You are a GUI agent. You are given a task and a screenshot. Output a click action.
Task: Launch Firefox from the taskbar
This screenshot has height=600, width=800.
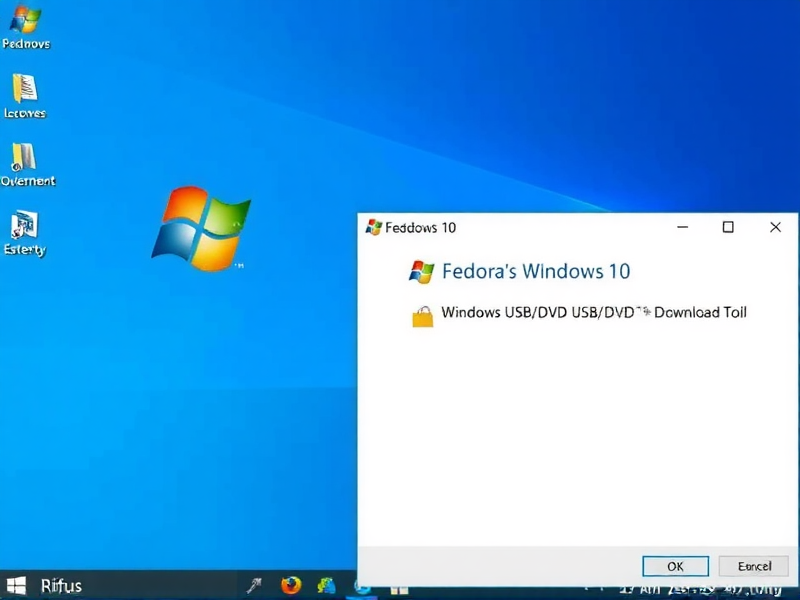coord(291,585)
